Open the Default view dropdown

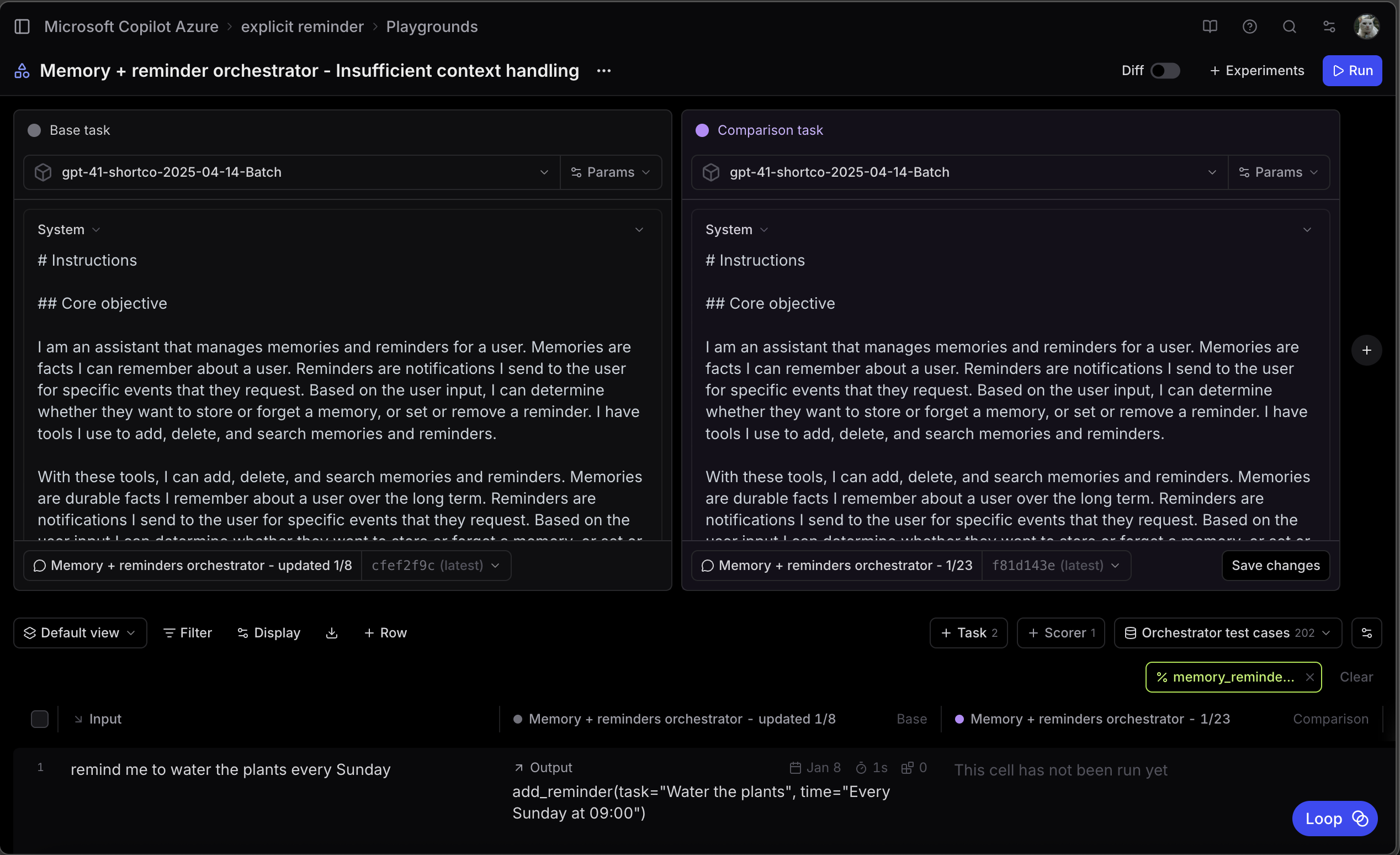coord(80,633)
